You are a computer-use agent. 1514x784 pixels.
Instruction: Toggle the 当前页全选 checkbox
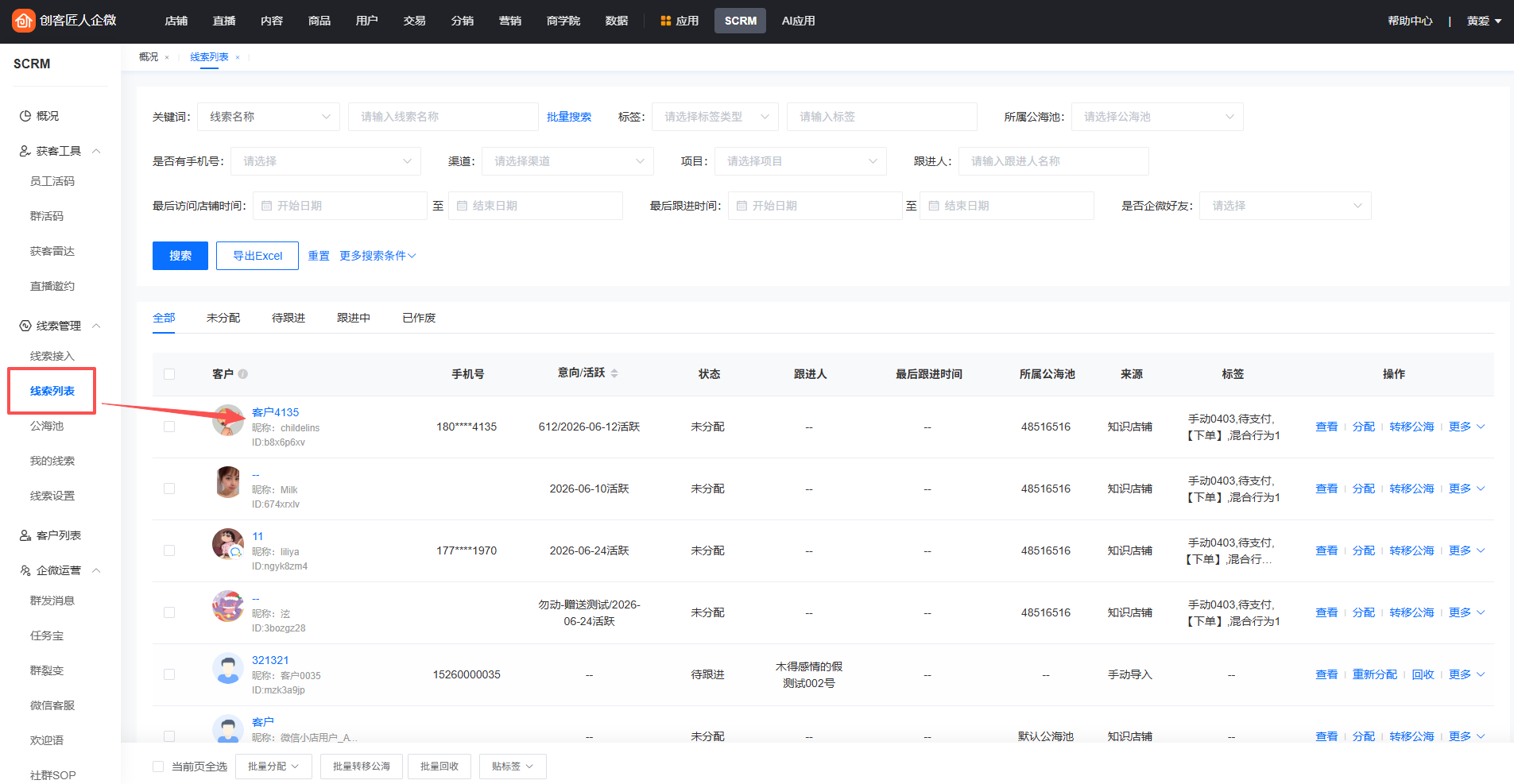point(158,767)
